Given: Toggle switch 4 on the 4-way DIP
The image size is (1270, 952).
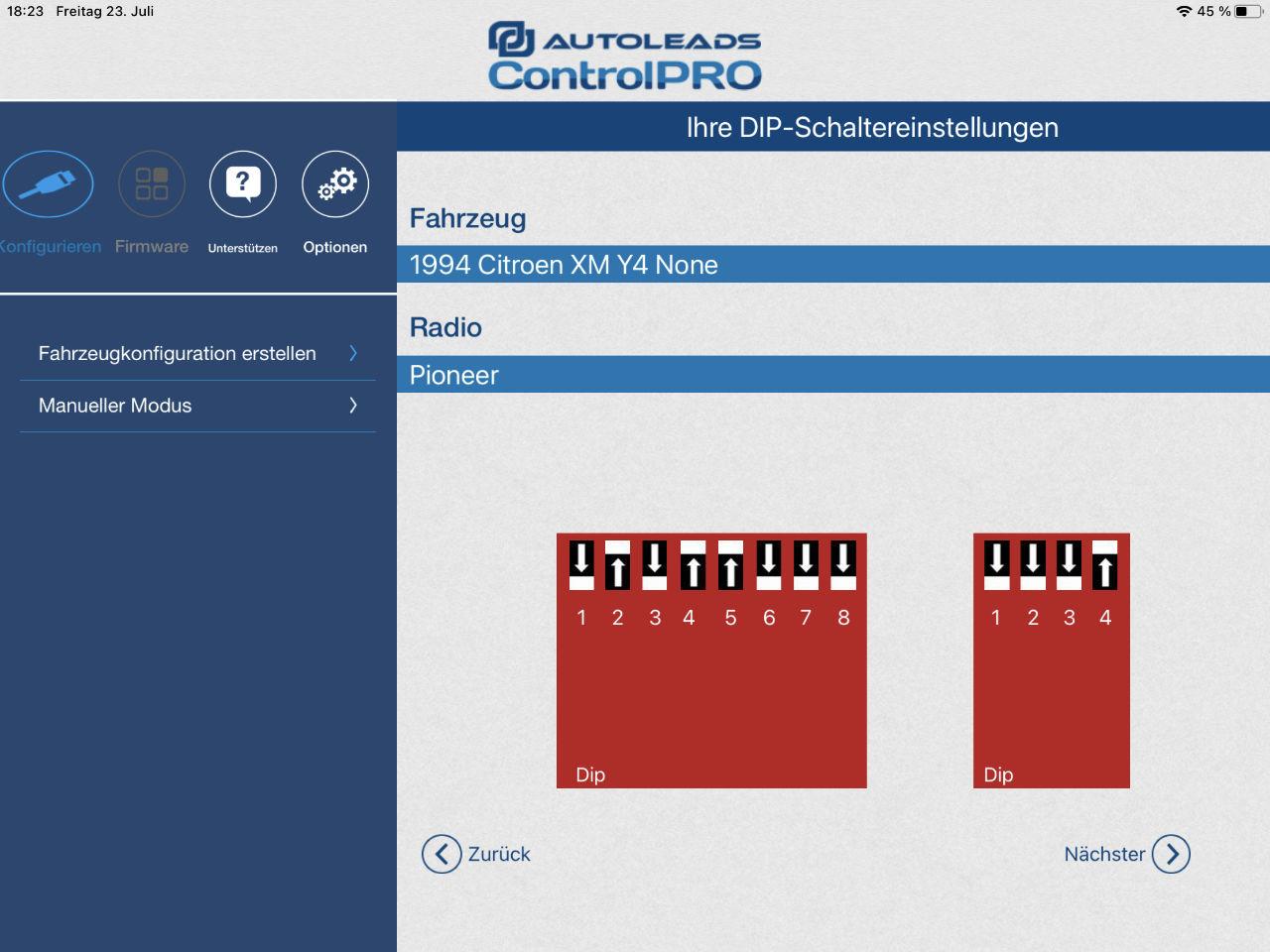Looking at the screenshot, I should 1104,565.
